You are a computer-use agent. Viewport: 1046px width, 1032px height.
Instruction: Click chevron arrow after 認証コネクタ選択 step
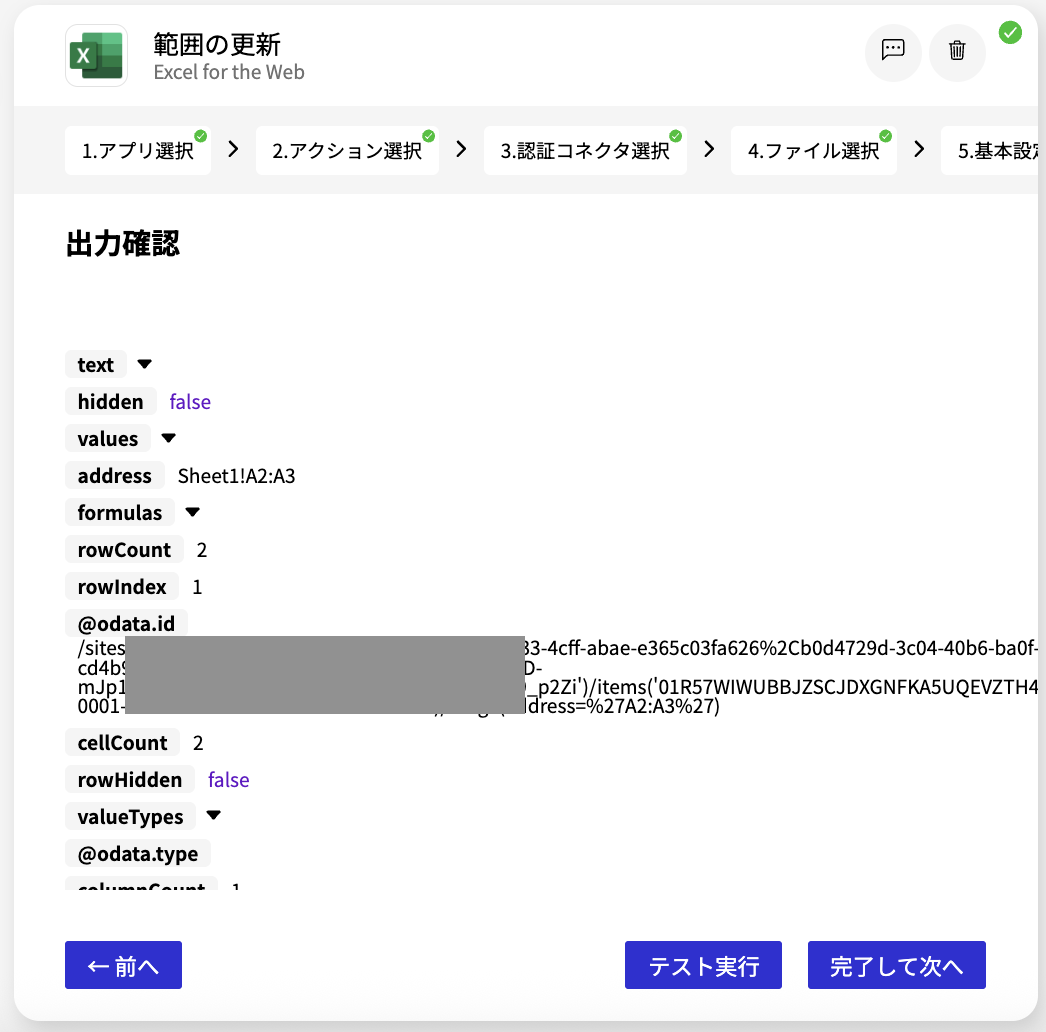[709, 149]
